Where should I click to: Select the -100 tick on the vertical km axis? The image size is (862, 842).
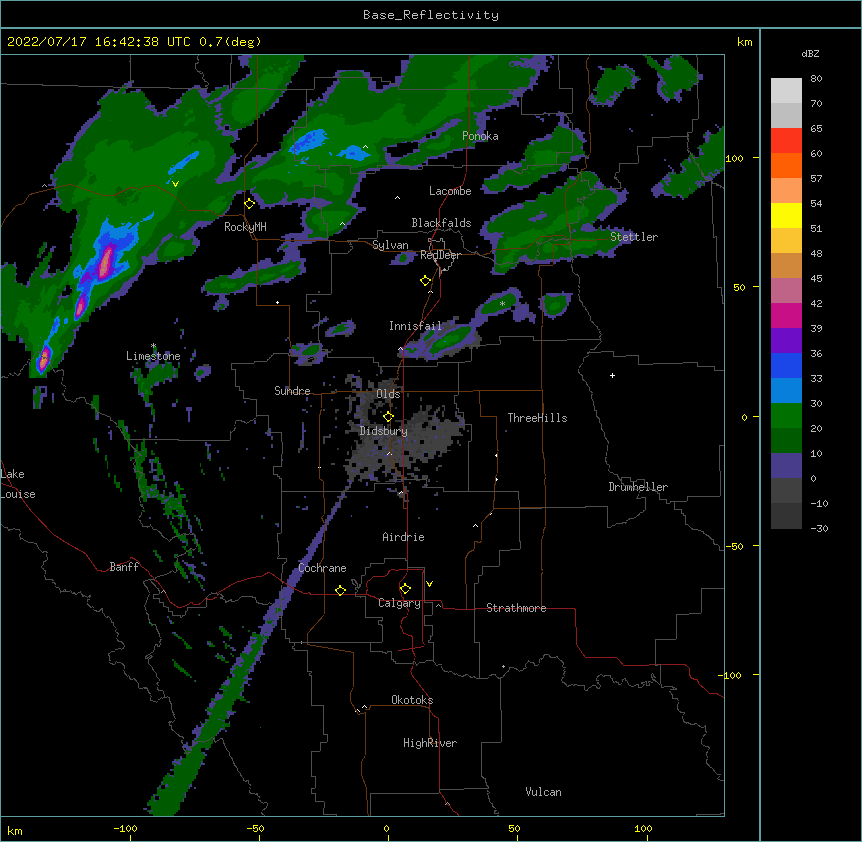(x=730, y=675)
